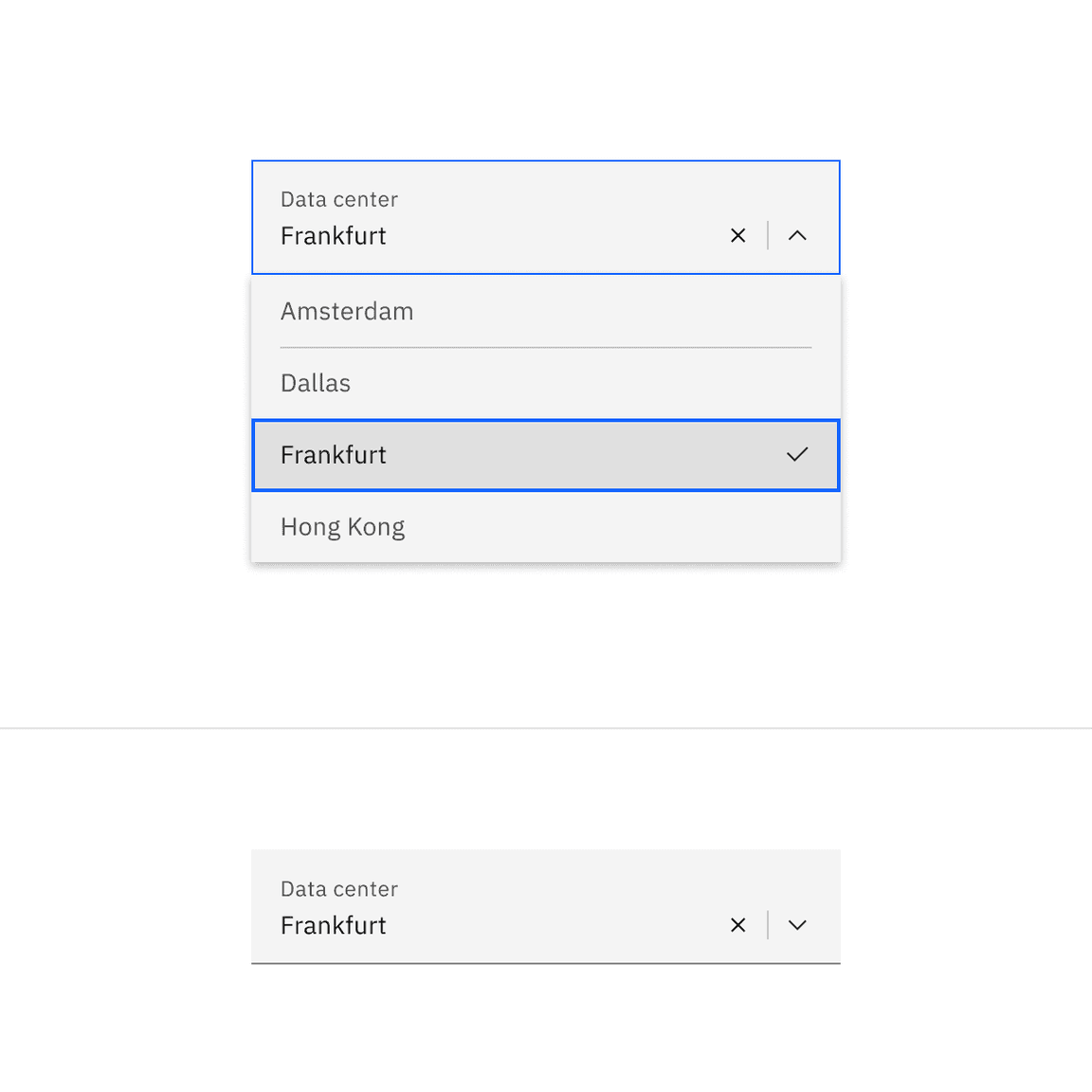Collapse the open list with the up chevron
The width and height of the screenshot is (1092, 1092).
[x=797, y=235]
